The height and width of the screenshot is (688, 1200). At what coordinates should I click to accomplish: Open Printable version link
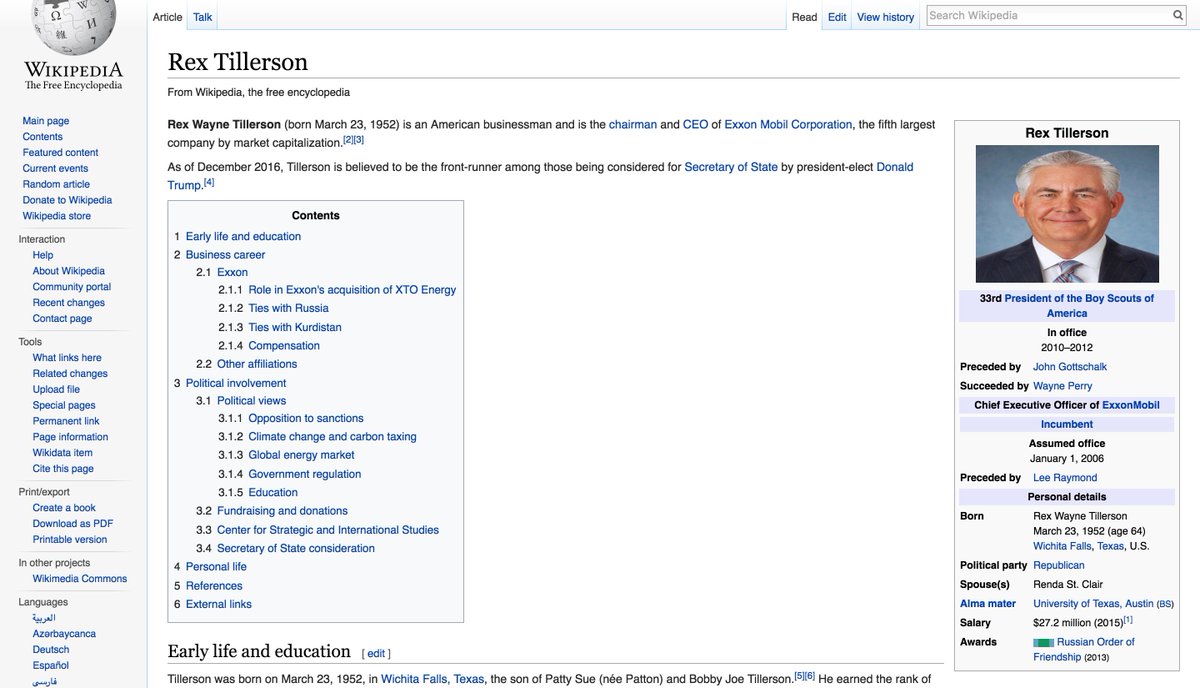70,540
